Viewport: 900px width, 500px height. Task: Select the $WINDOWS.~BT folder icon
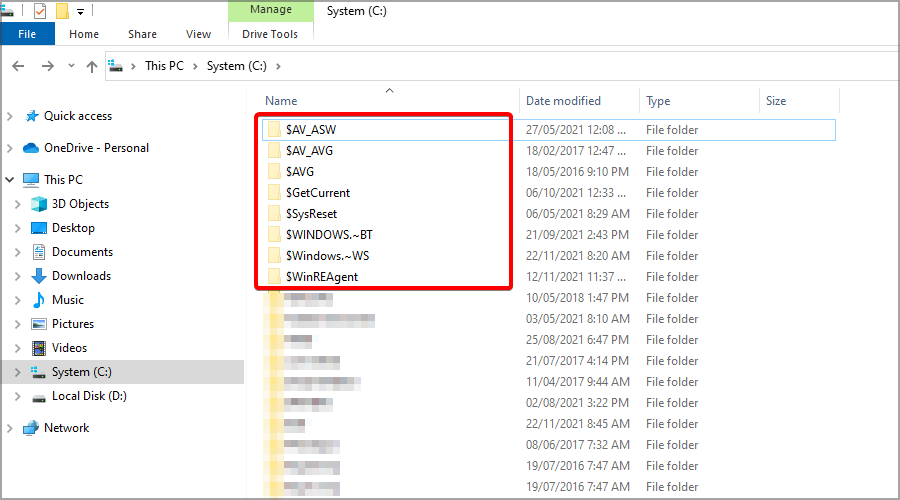274,235
